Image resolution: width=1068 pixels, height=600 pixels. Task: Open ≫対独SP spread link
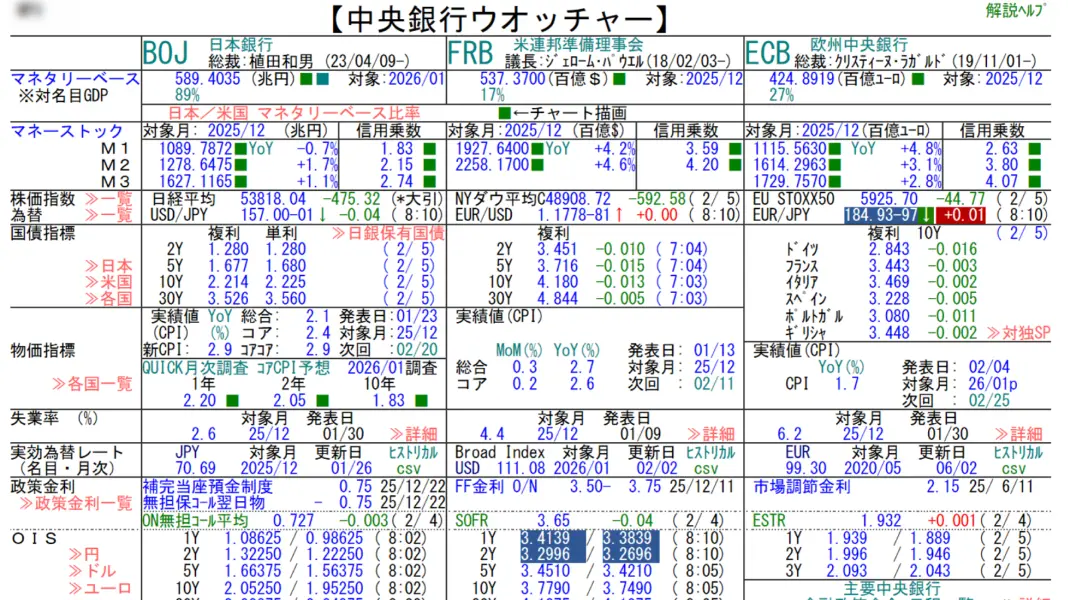[x=1018, y=333]
